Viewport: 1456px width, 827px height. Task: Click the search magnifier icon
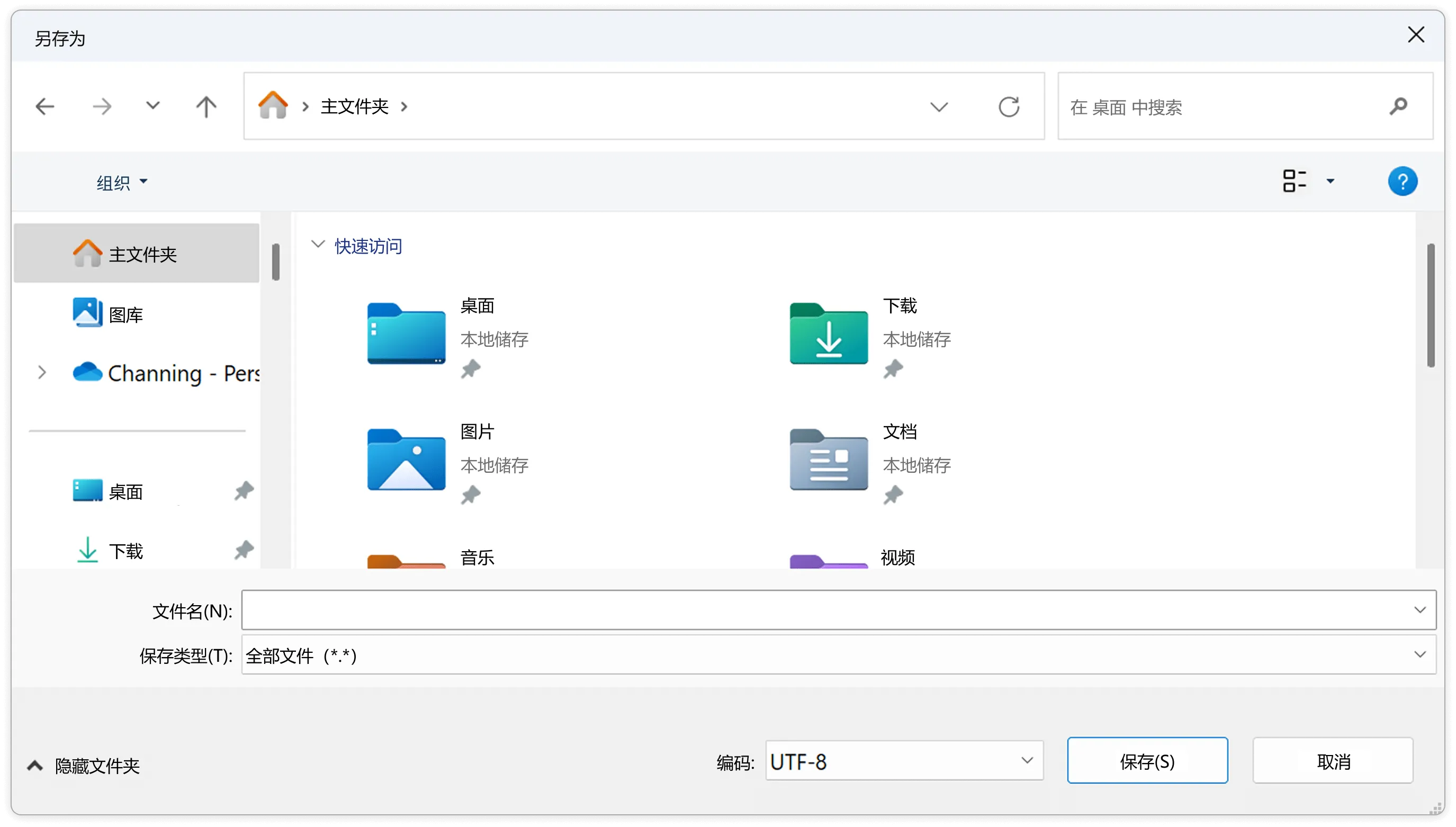1399,106
